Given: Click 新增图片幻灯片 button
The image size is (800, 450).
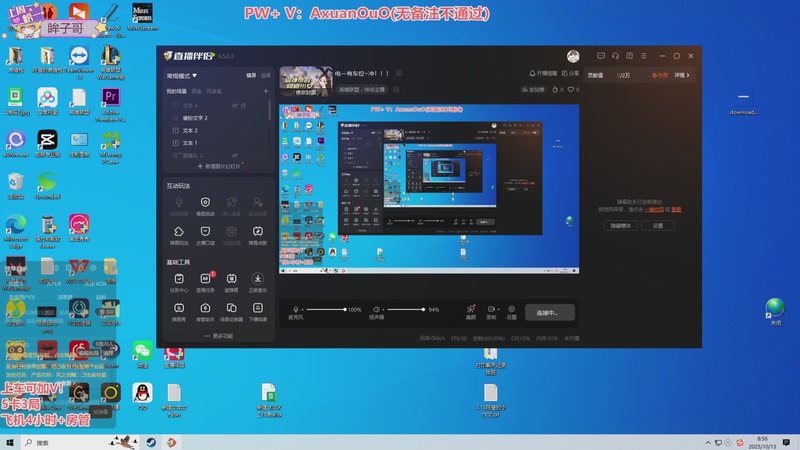Looking at the screenshot, I should pos(219,166).
